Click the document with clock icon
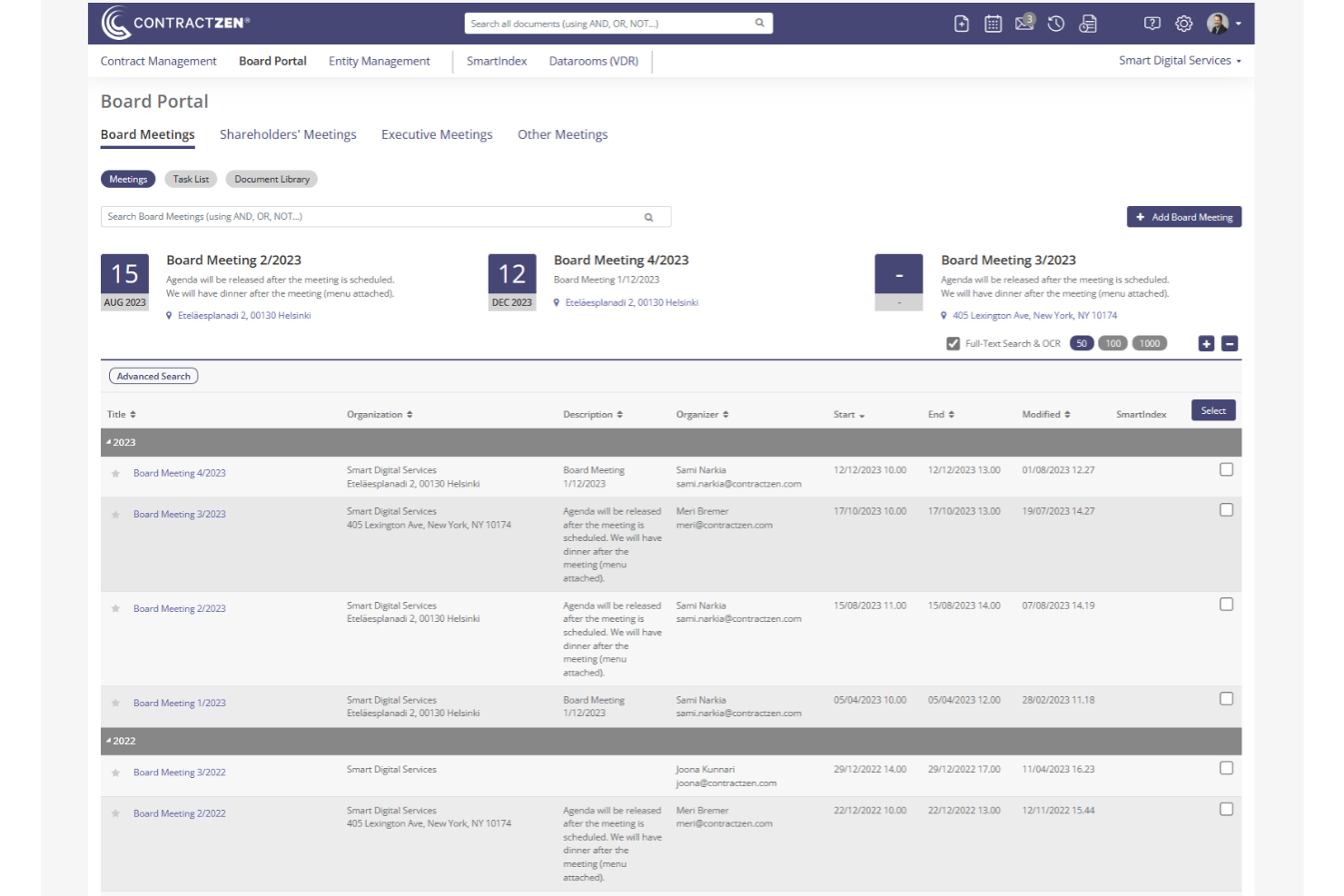 [x=1088, y=25]
